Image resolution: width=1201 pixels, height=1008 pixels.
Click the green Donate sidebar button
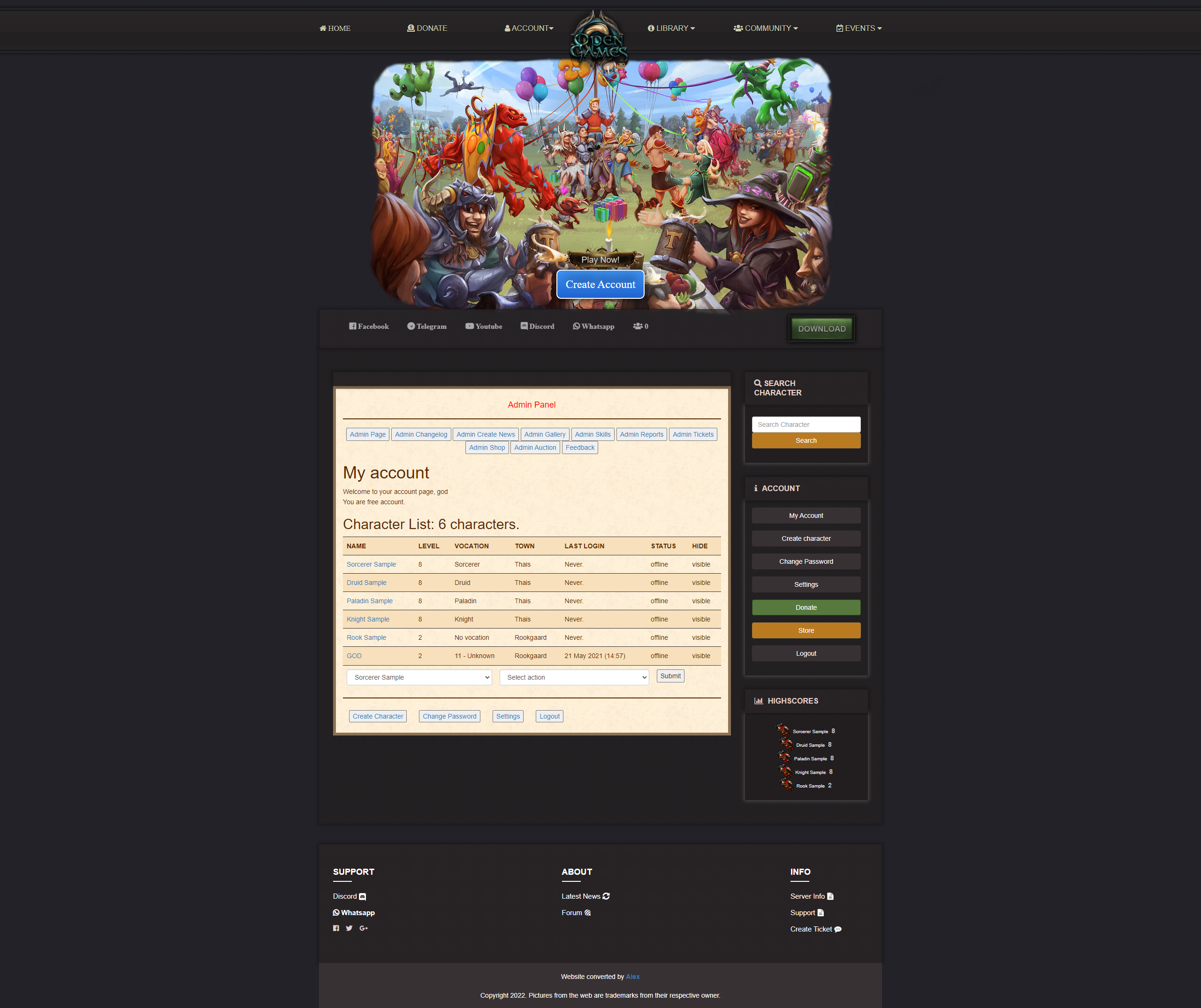[806, 607]
